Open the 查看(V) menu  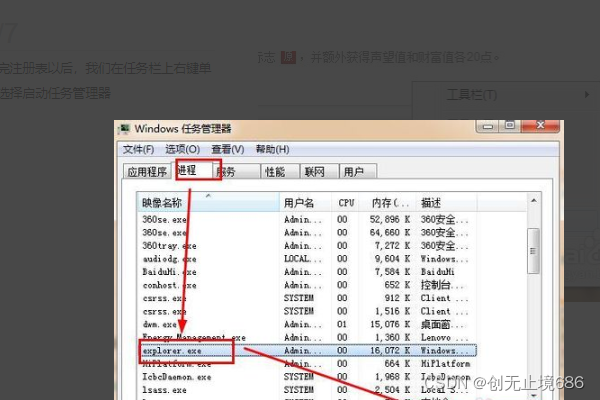(x=228, y=149)
